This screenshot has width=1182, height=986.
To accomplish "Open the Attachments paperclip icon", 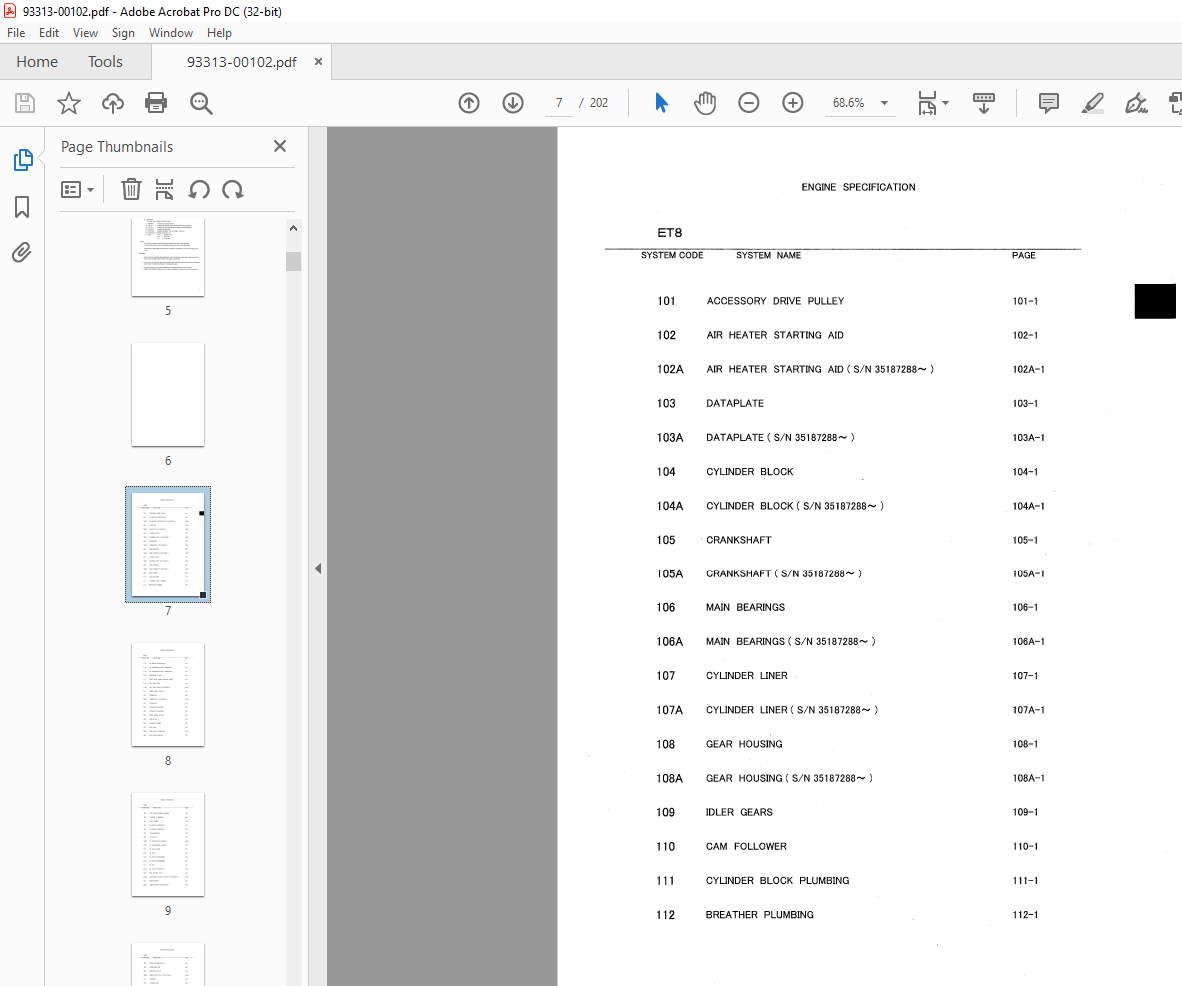I will (22, 252).
